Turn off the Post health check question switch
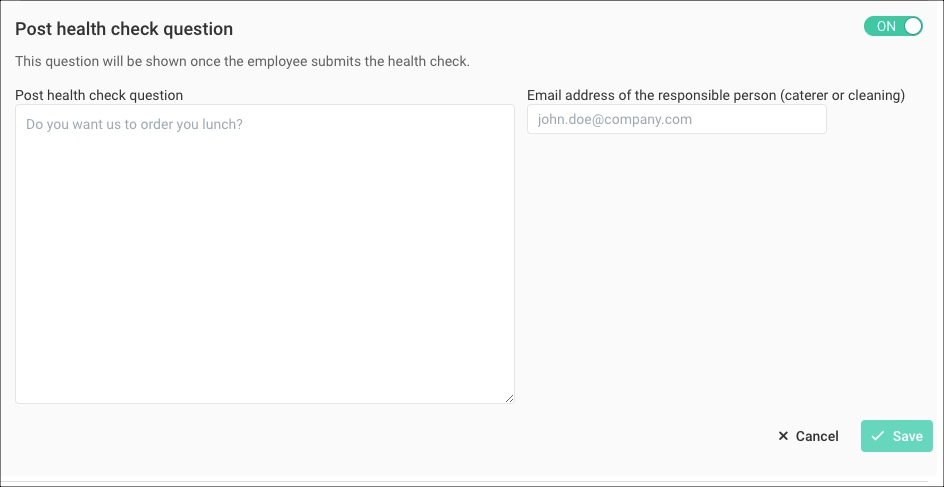Viewport: 944px width, 487px height. tap(893, 26)
